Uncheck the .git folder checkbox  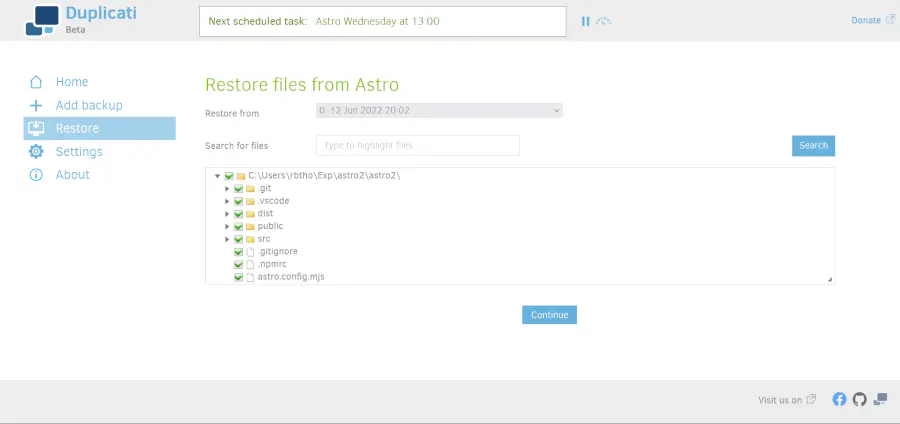pos(239,189)
